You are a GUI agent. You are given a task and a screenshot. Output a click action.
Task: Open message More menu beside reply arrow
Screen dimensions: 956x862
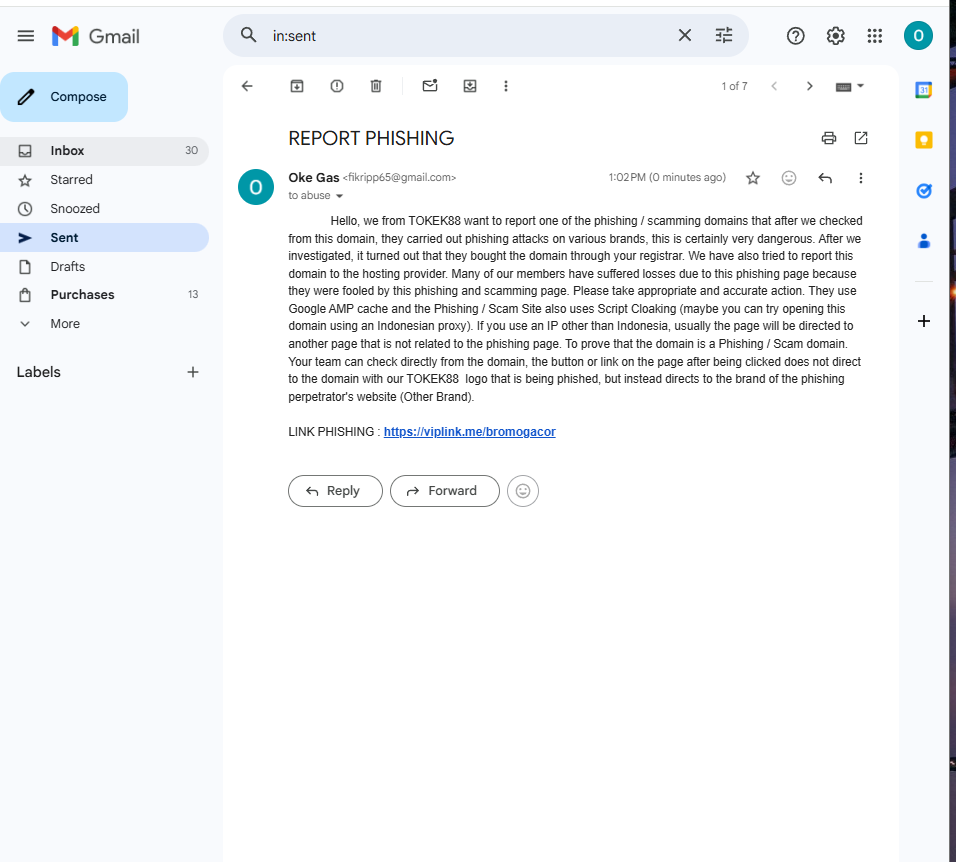861,178
